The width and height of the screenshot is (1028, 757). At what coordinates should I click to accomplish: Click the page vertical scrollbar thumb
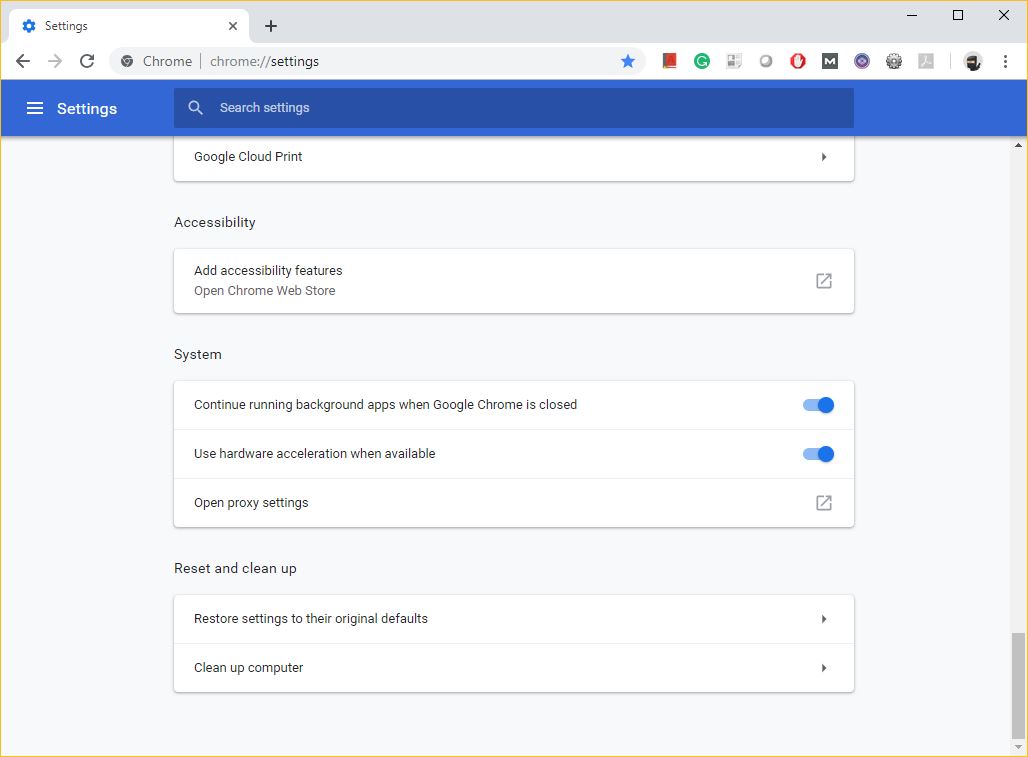pyautogui.click(x=1018, y=685)
